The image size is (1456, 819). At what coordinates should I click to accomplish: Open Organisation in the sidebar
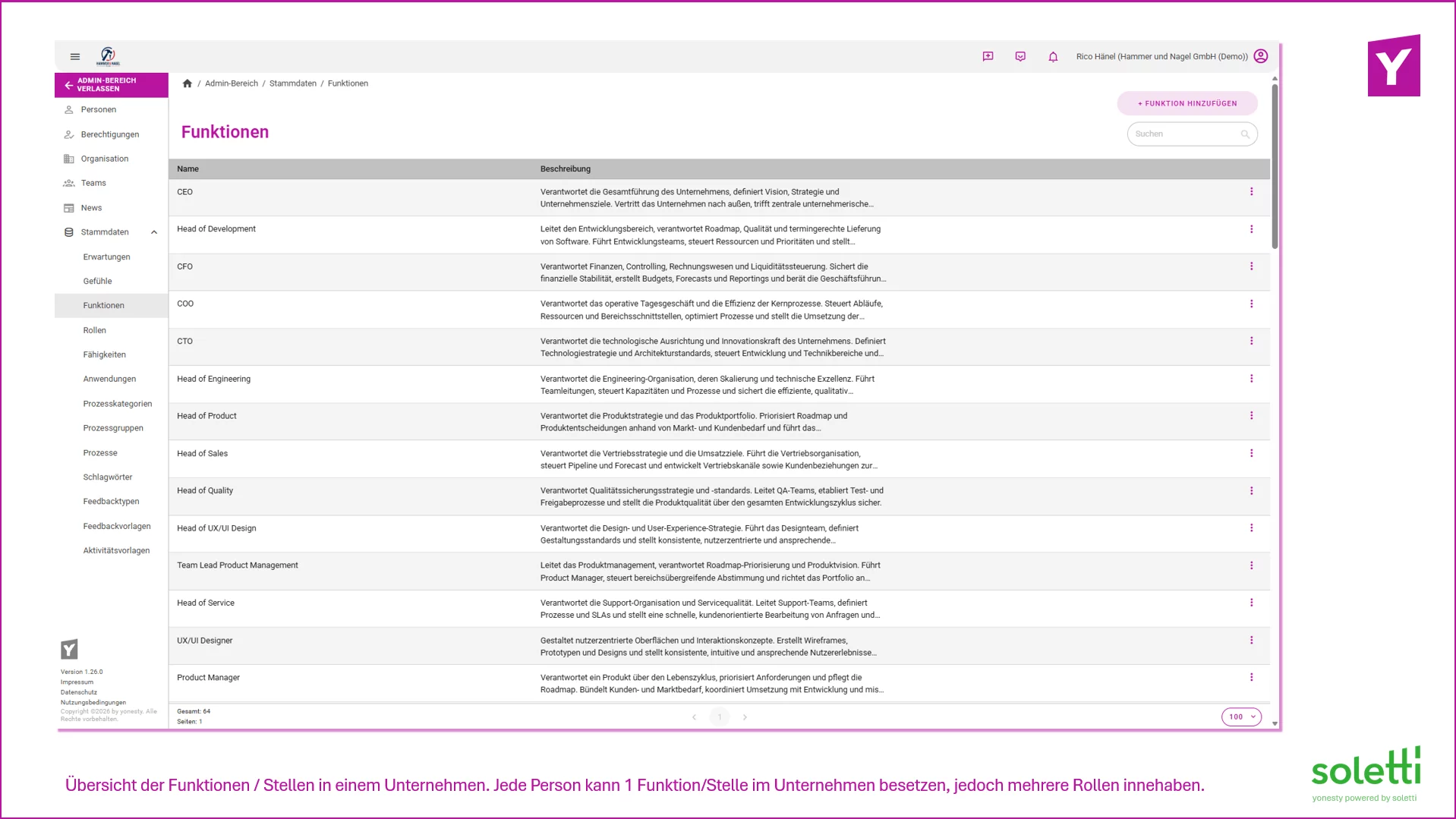112,159
